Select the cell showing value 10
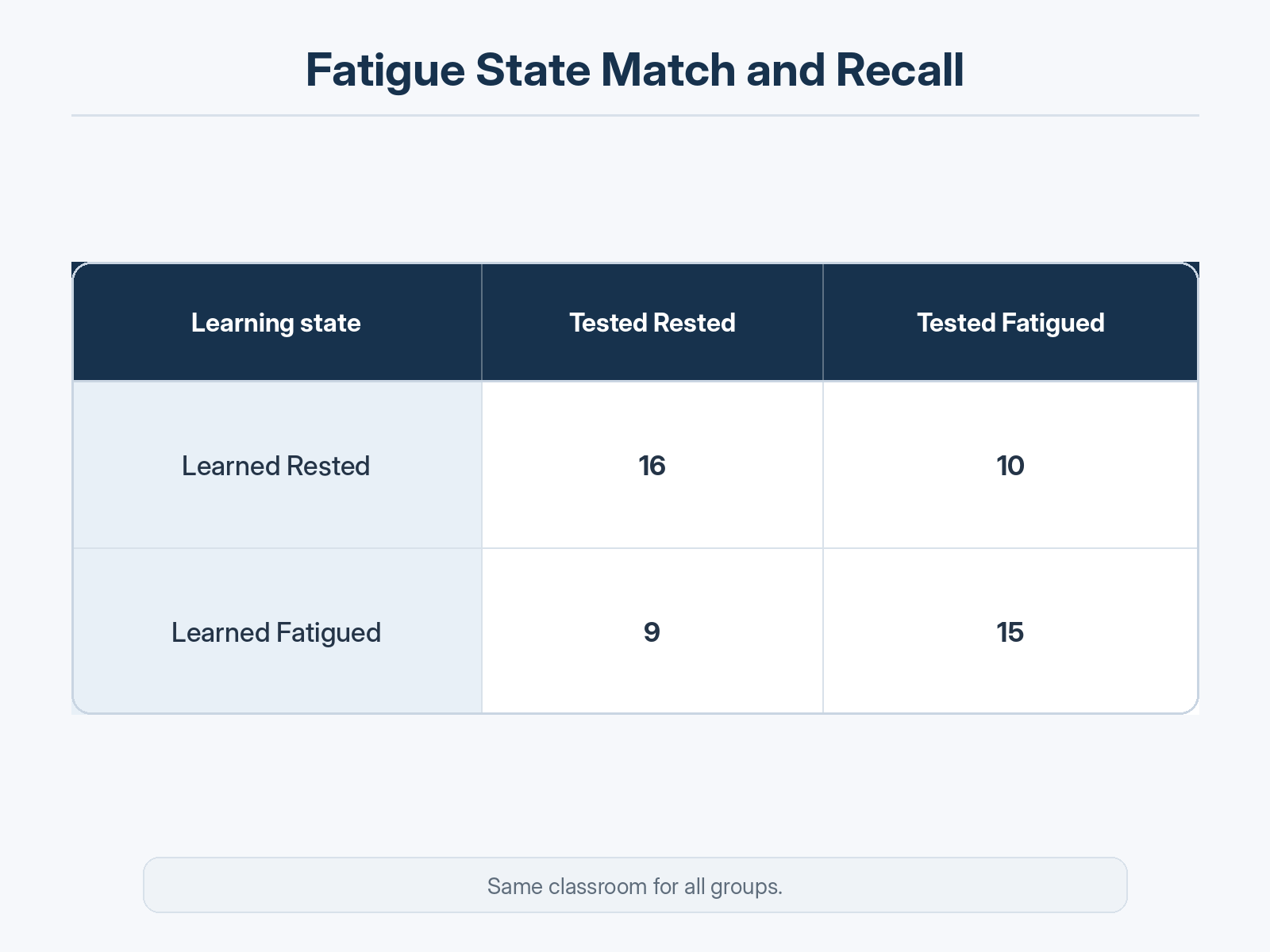1270x952 pixels. tap(1010, 465)
